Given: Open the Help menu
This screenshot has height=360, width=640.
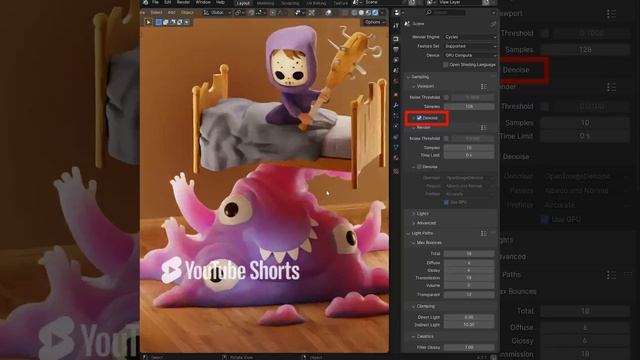Looking at the screenshot, I should click(x=220, y=2).
